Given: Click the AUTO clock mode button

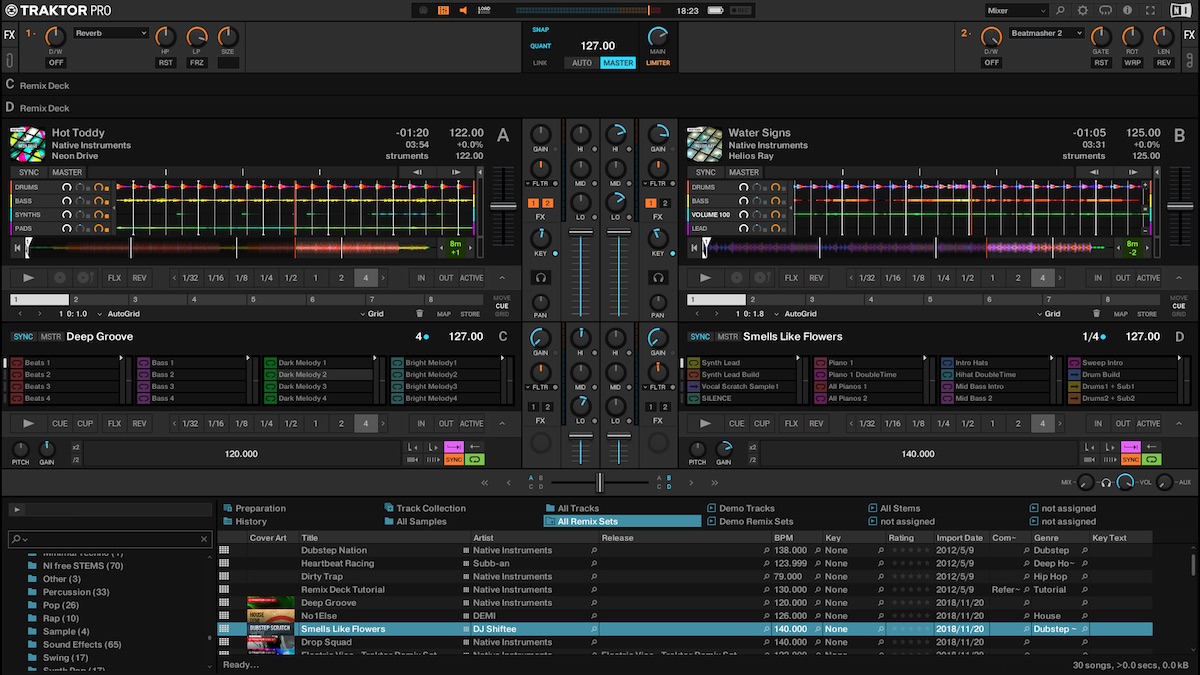Looking at the screenshot, I should click(581, 63).
